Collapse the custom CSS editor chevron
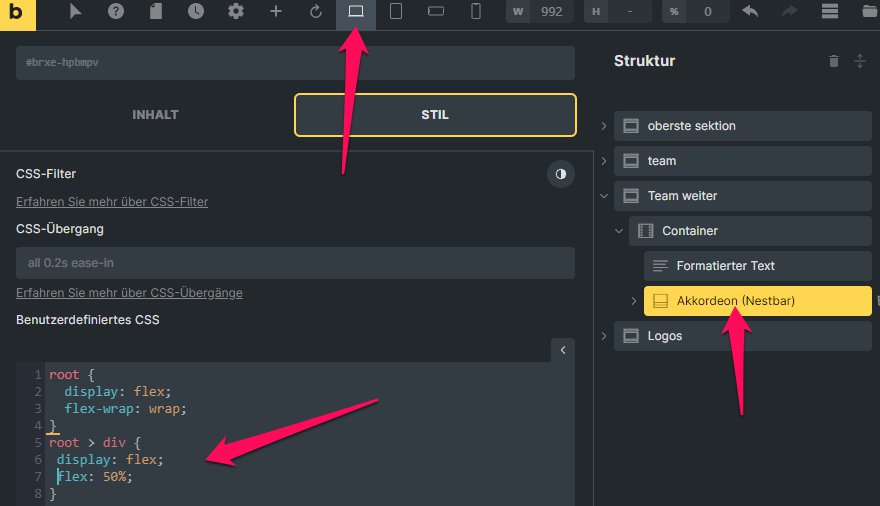The width and height of the screenshot is (880, 506). coord(563,350)
